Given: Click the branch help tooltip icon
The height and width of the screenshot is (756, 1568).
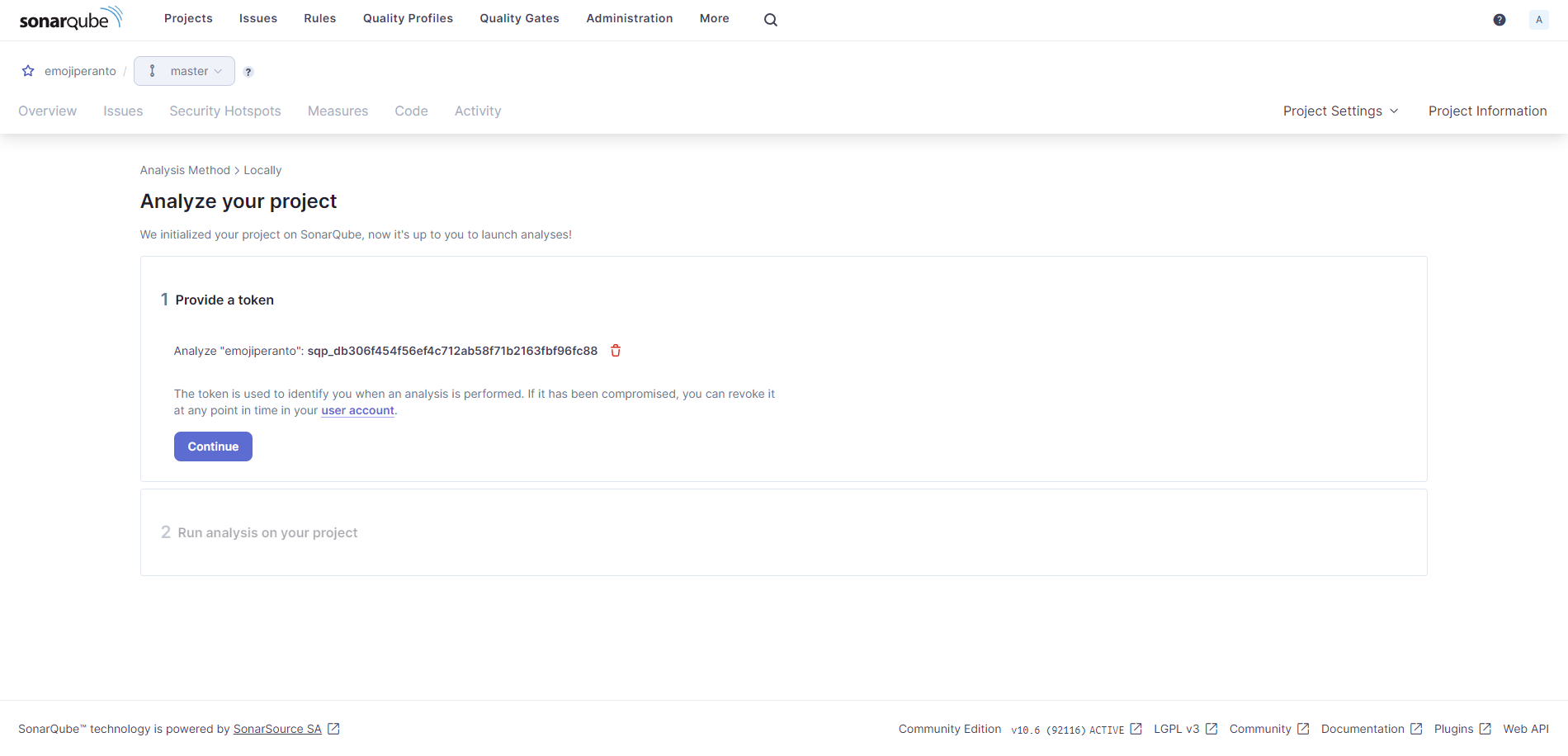Looking at the screenshot, I should [x=248, y=72].
